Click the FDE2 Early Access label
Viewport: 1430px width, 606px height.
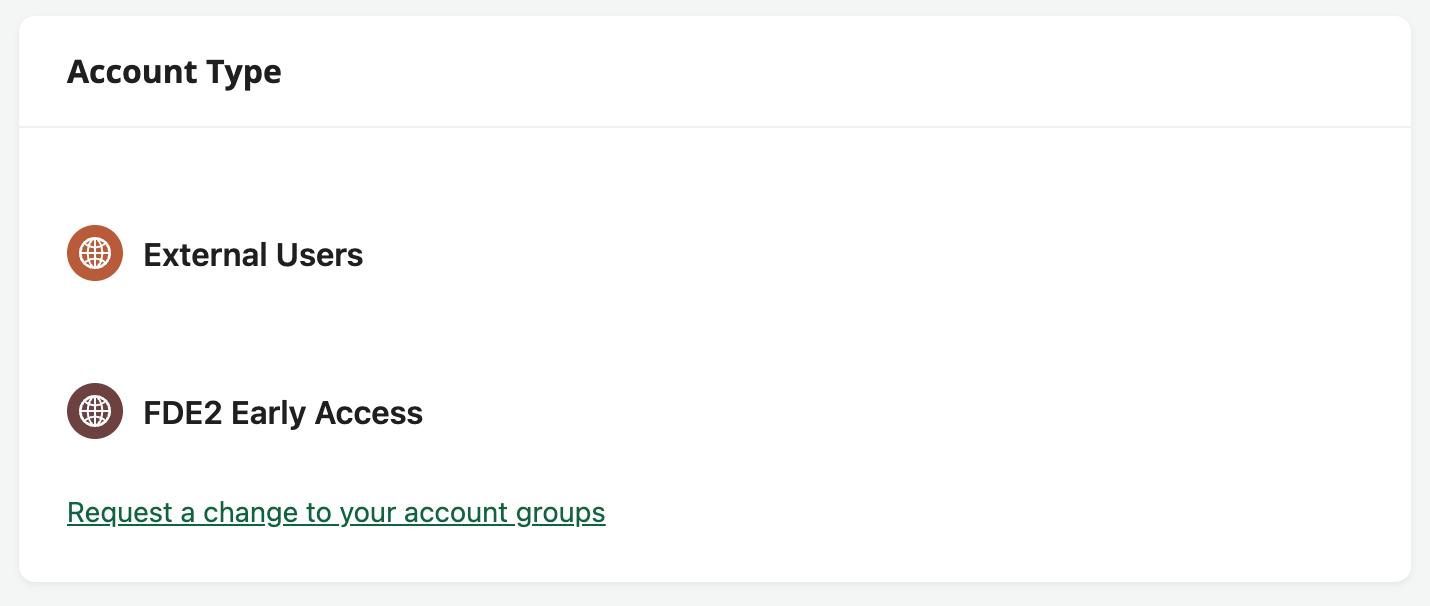tap(283, 412)
